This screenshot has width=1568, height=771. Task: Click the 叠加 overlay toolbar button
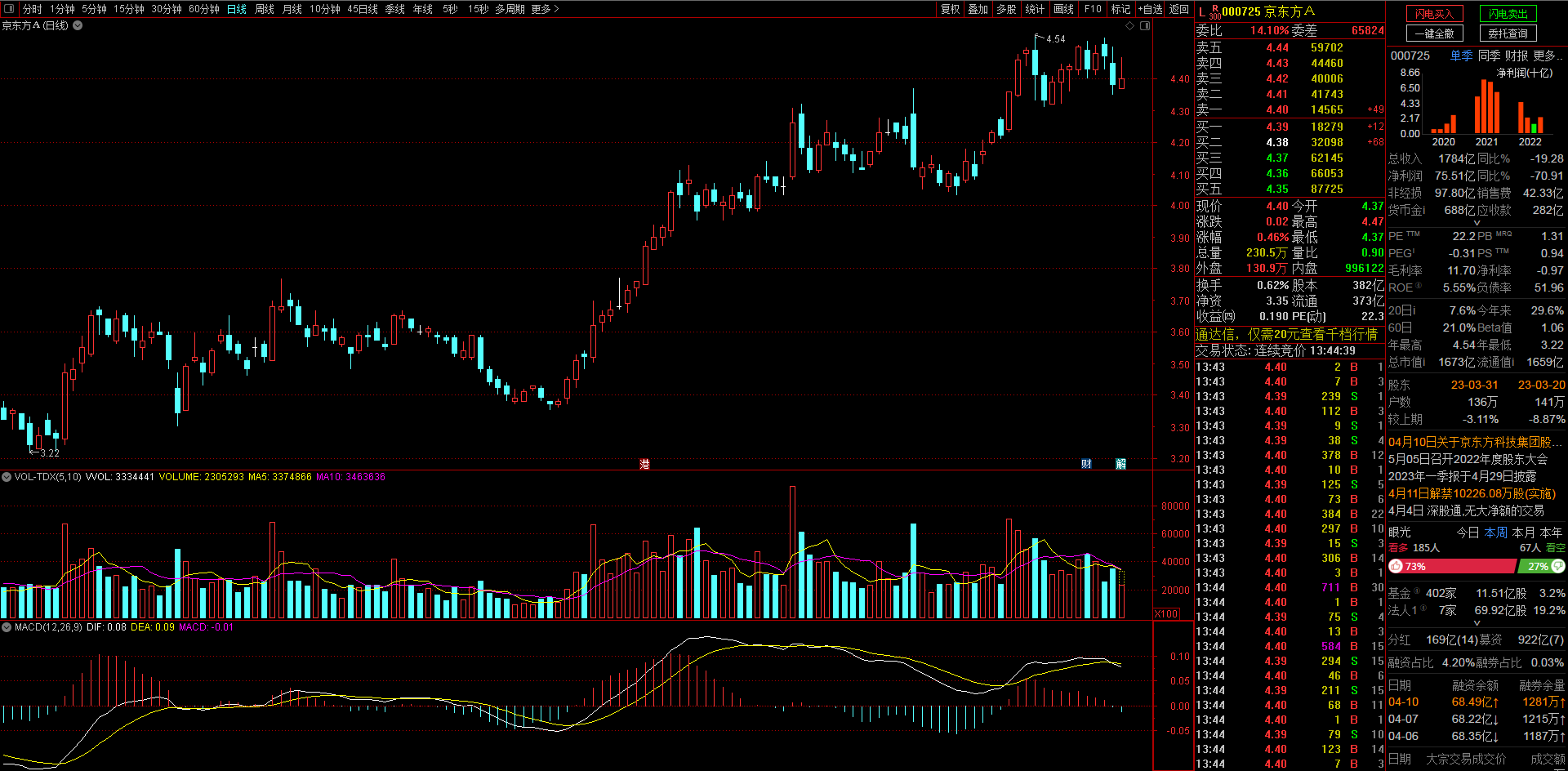tap(978, 9)
